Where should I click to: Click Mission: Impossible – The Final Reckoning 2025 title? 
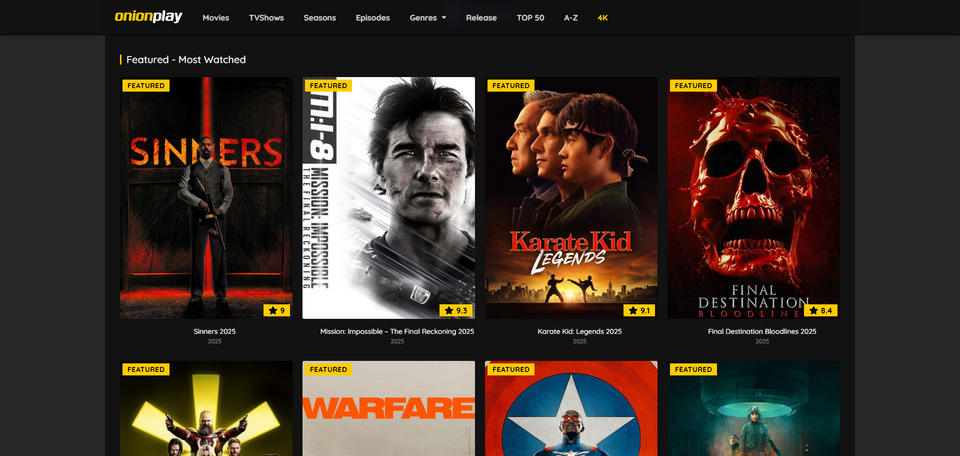(397, 331)
